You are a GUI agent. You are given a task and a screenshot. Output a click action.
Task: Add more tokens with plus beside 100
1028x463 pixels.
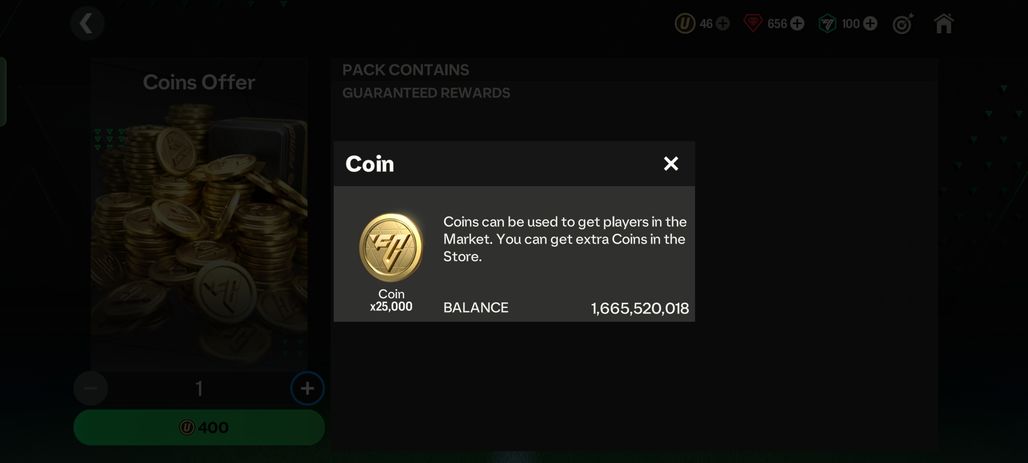[x=870, y=24]
